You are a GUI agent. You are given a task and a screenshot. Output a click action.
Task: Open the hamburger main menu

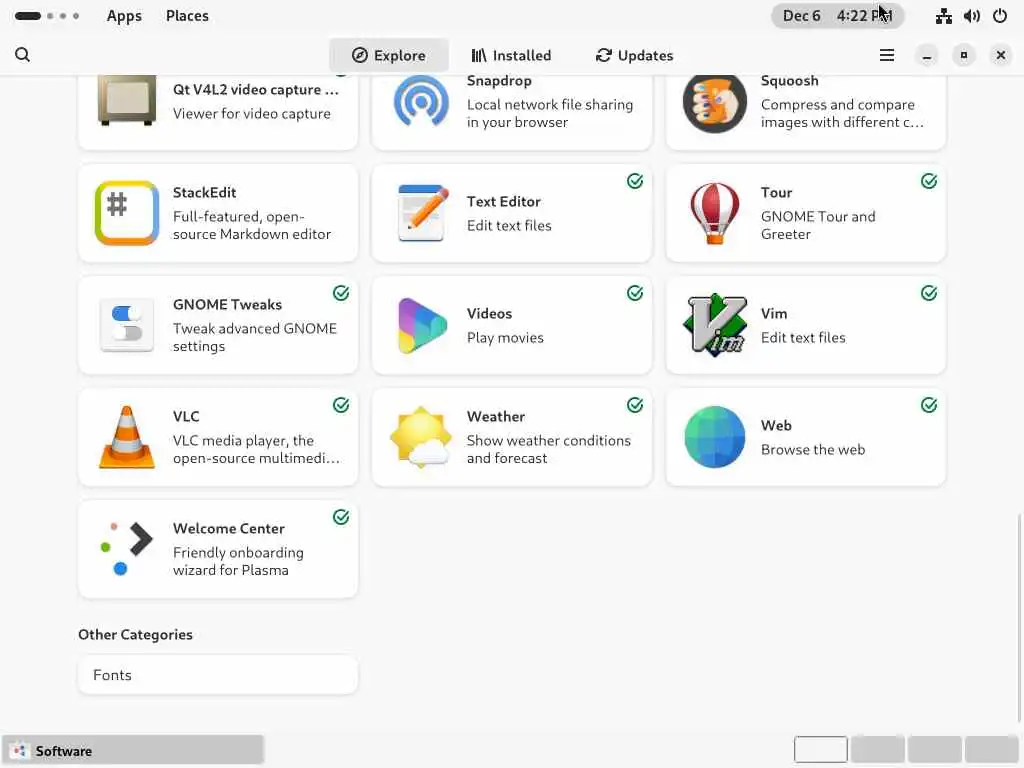[886, 56]
